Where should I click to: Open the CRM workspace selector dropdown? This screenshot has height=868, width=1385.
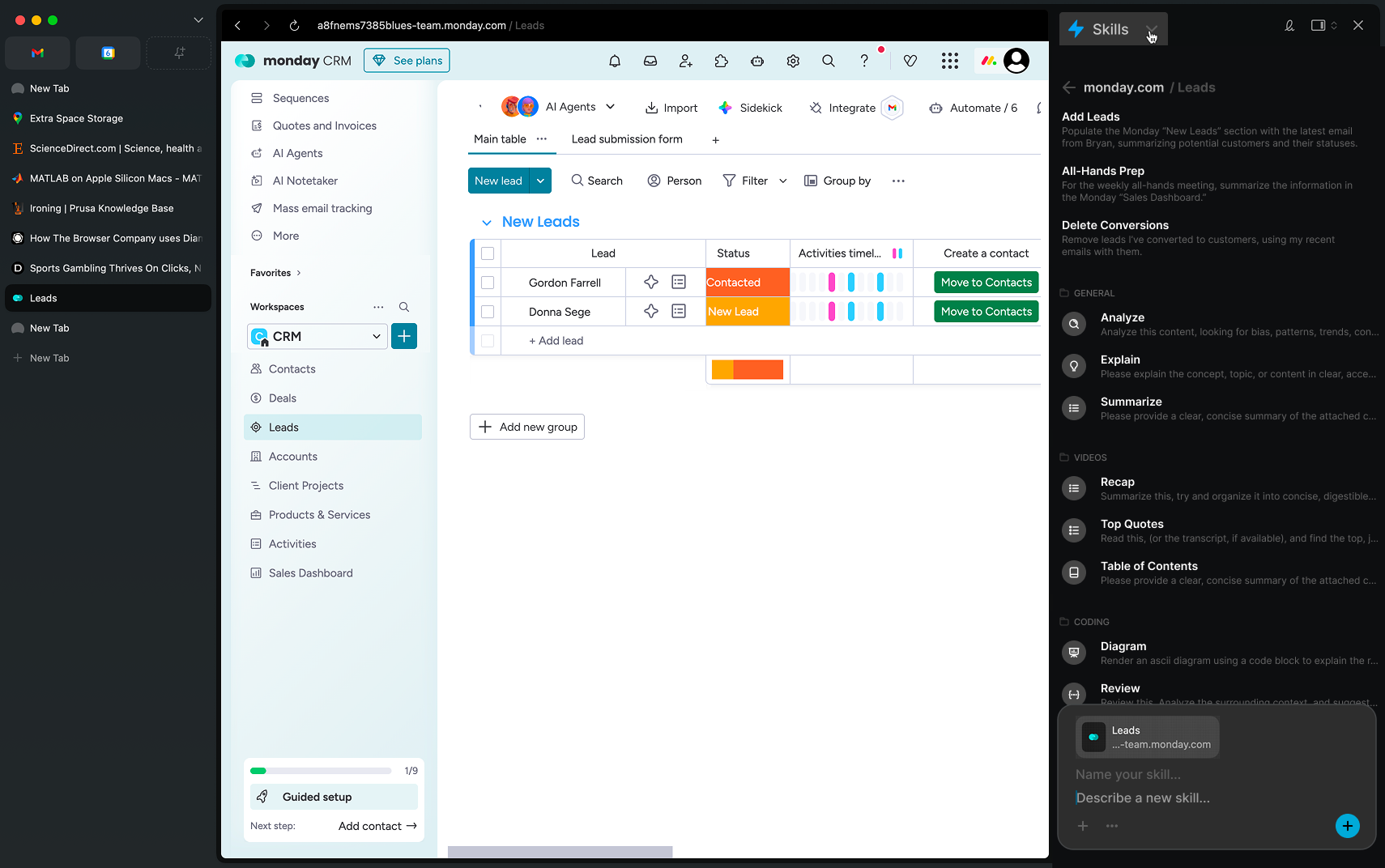[316, 336]
